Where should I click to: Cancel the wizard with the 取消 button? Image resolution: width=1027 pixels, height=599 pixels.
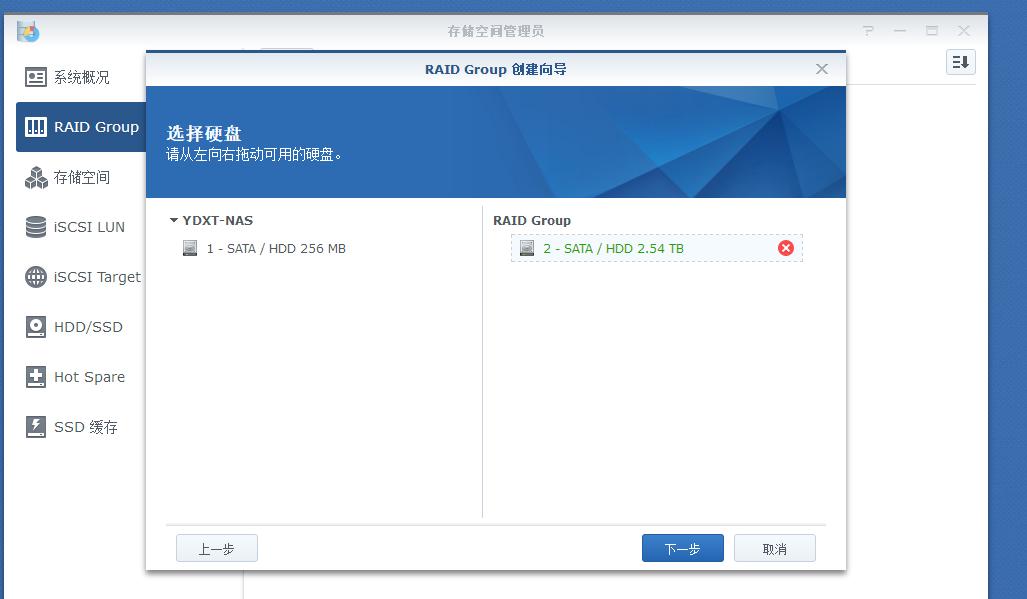point(775,548)
